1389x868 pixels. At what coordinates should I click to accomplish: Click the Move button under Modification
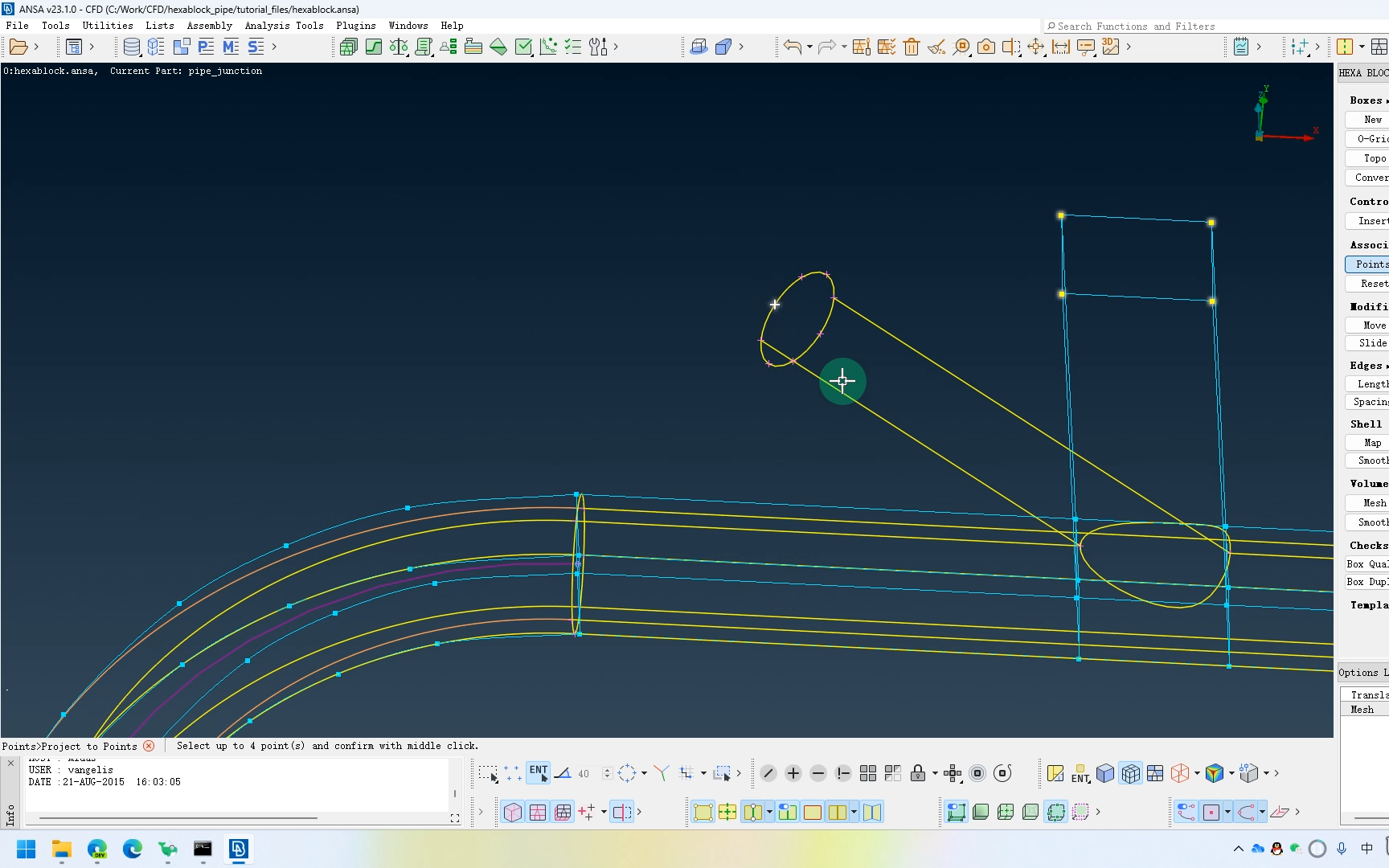(1367, 325)
